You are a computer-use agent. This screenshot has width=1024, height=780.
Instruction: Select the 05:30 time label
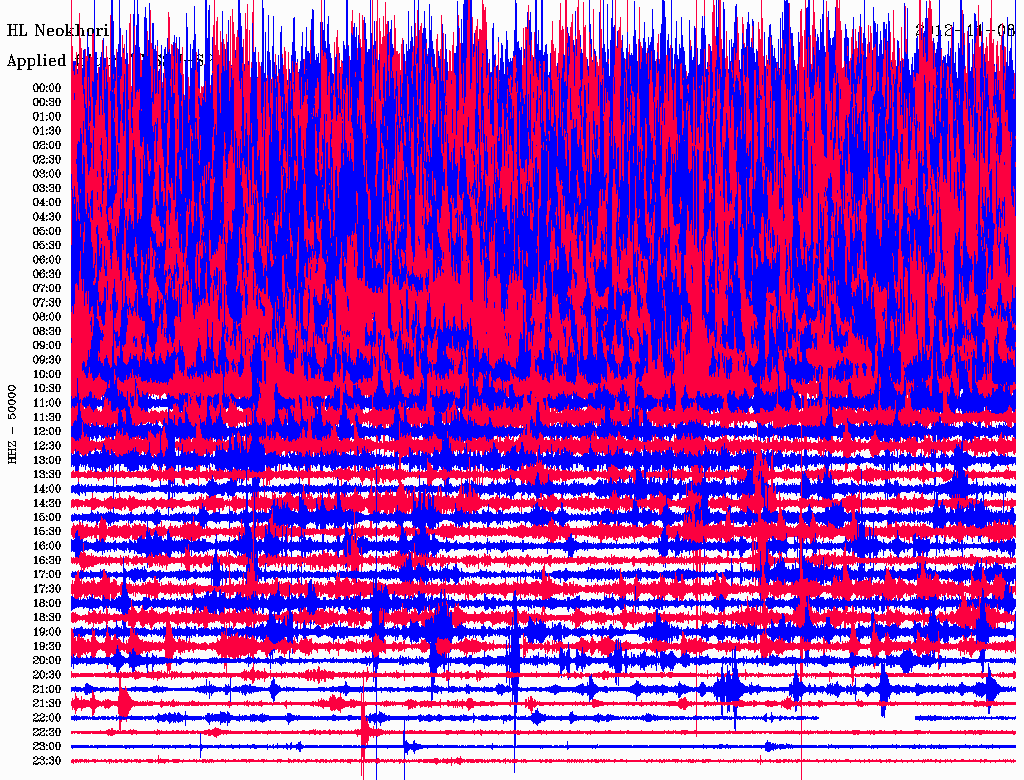click(47, 245)
